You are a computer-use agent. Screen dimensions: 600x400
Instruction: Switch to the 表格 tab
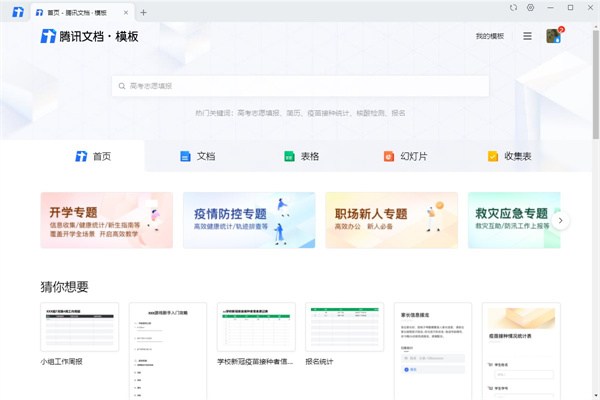302,156
